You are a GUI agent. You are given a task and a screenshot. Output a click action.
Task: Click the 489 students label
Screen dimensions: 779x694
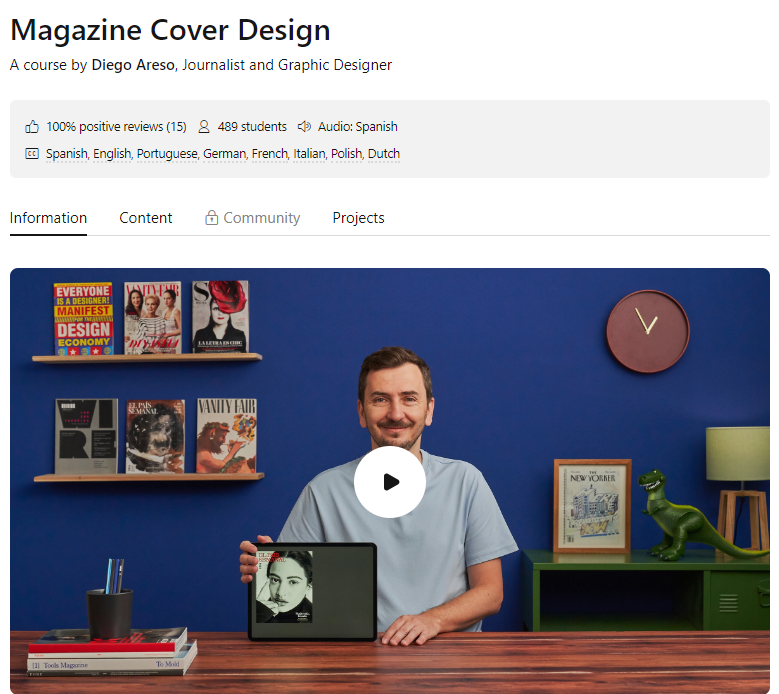(252, 127)
